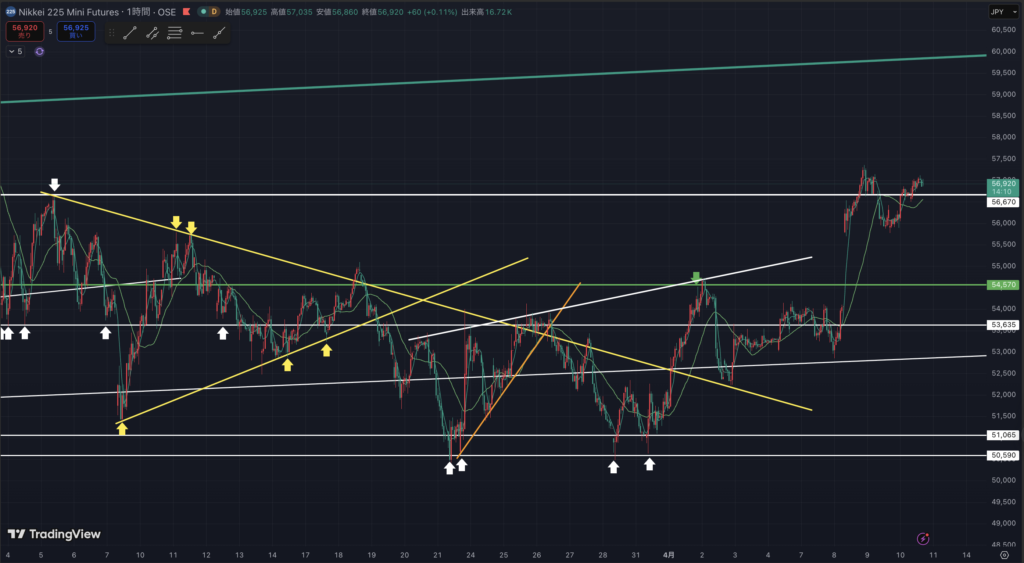Viewport: 1024px width, 563px height.
Task: Click the purple circular indicator icon
Action: [39, 51]
